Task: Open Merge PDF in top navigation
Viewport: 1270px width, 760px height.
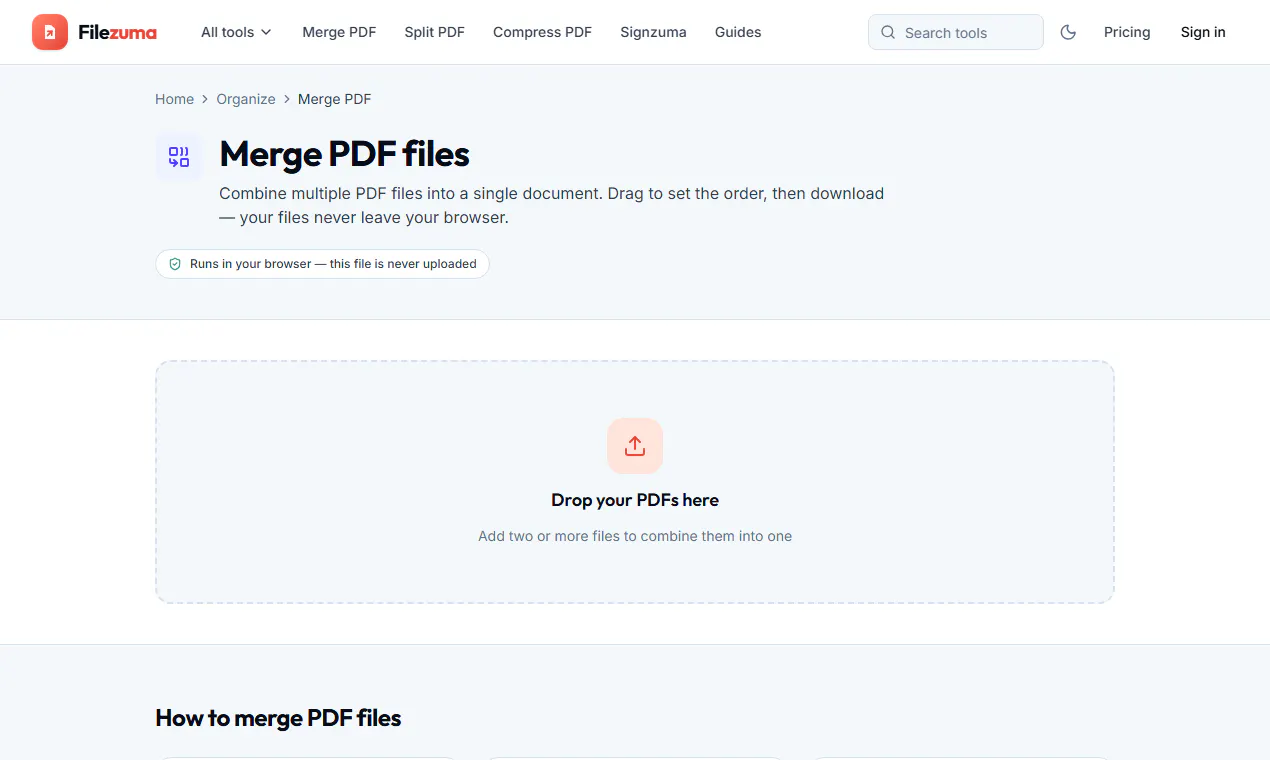Action: [339, 32]
